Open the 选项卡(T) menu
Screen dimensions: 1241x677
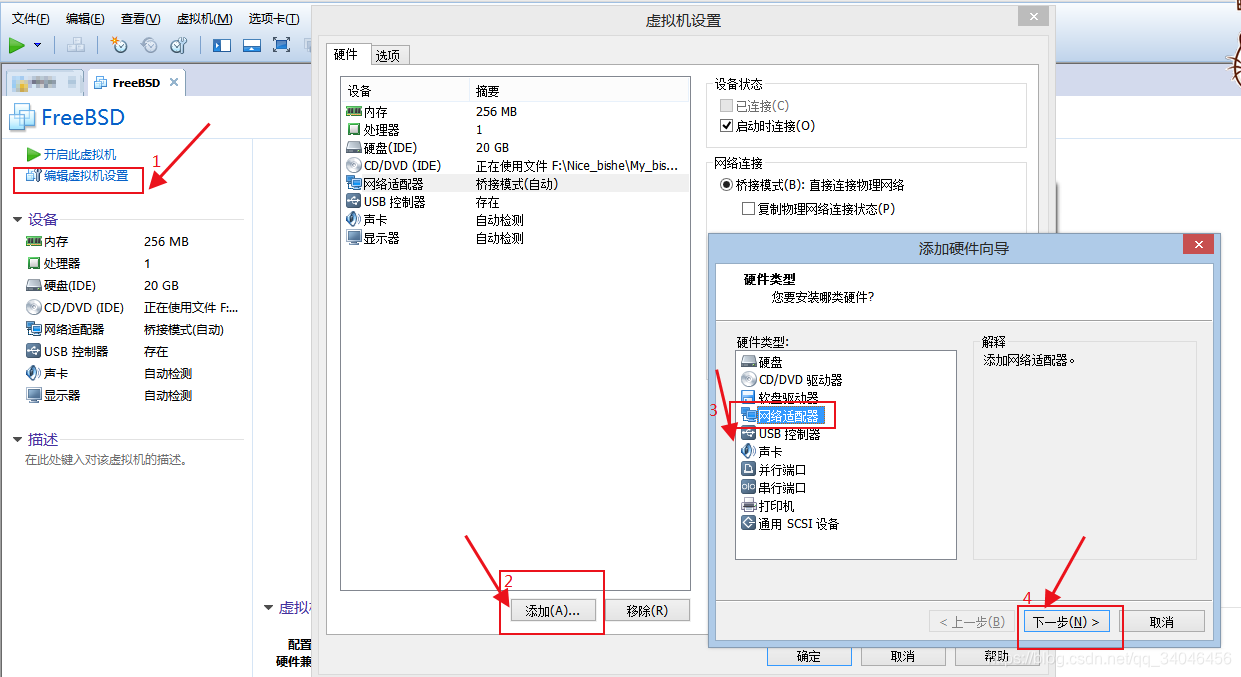click(274, 19)
